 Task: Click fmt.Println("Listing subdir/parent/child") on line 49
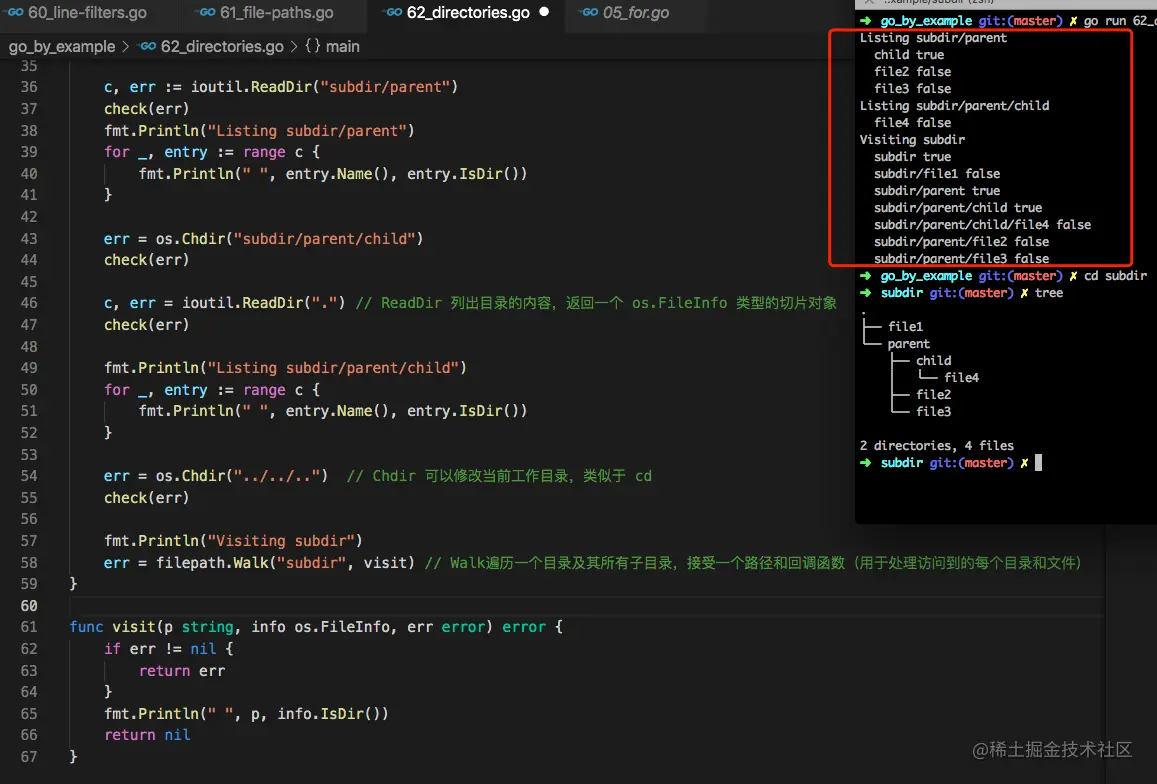[x=285, y=368]
